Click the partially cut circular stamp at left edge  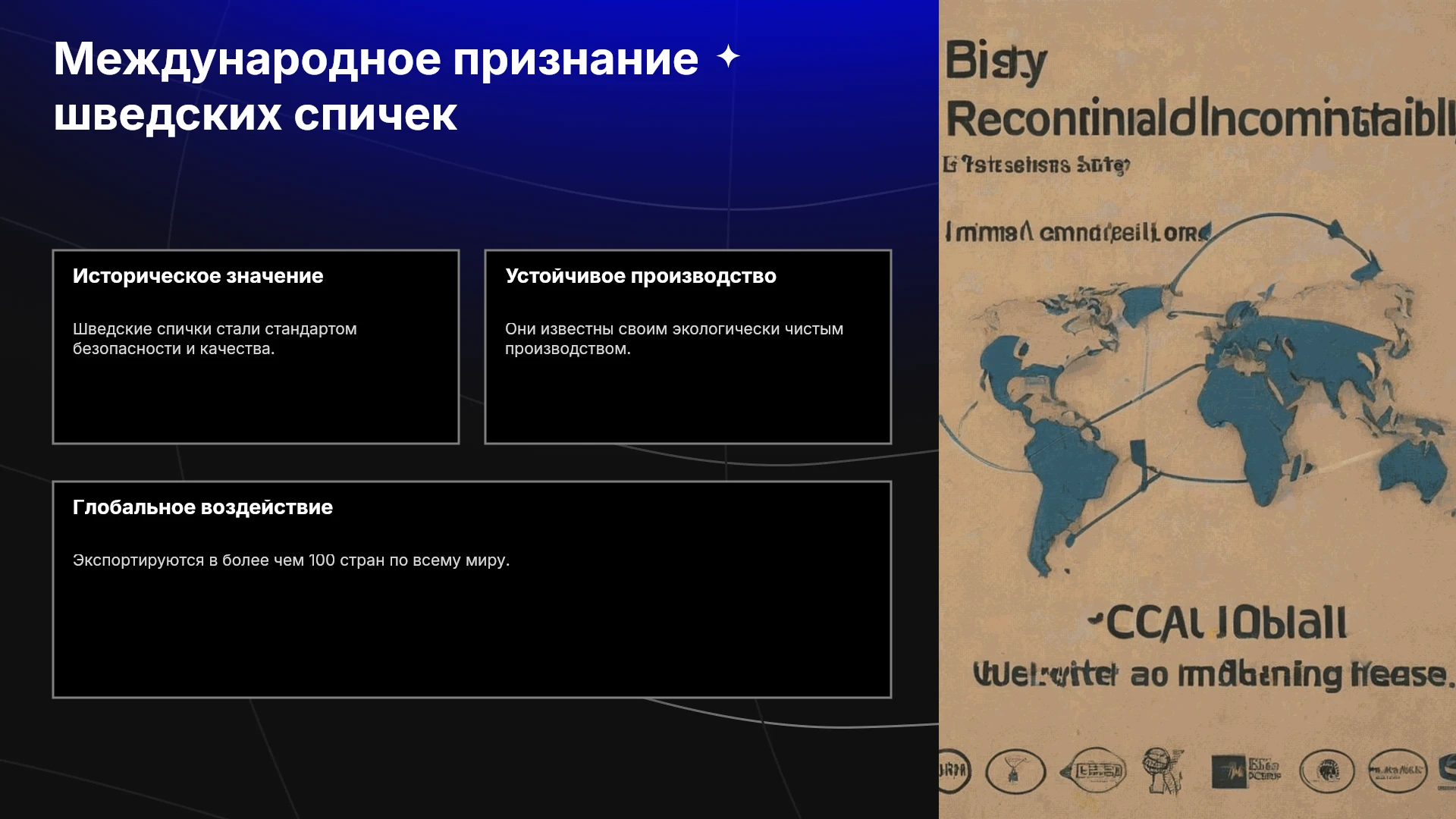point(954,771)
